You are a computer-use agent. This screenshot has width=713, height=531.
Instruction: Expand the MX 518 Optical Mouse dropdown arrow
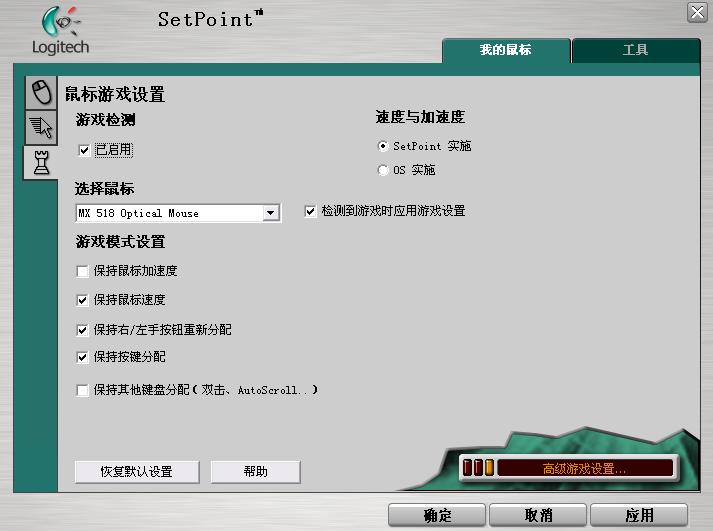coord(270,213)
